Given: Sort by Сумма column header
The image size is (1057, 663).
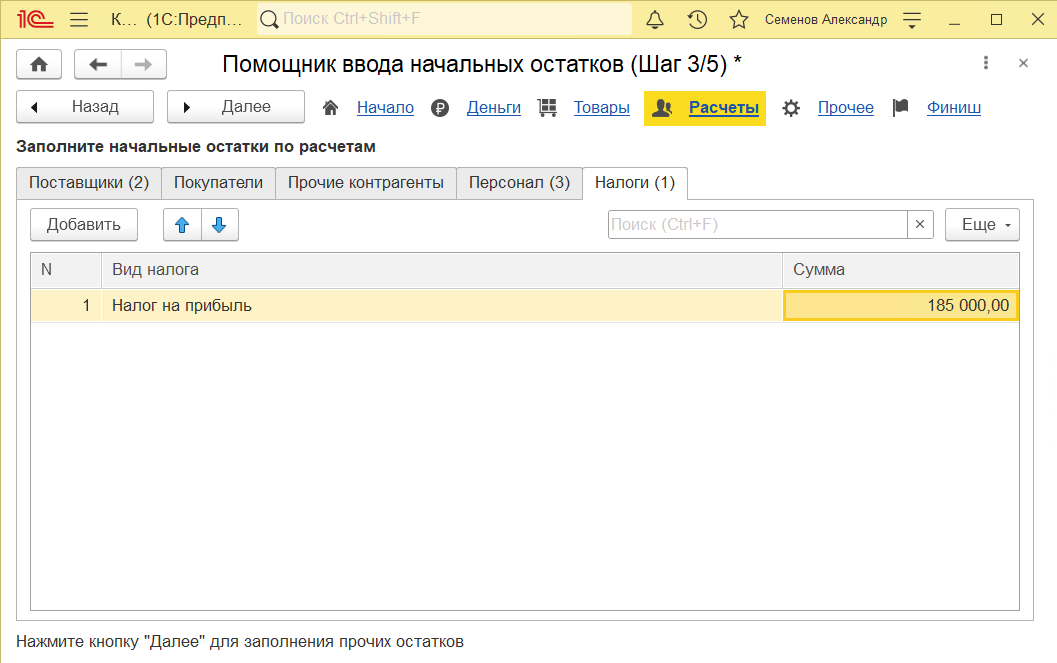Looking at the screenshot, I should tap(901, 270).
